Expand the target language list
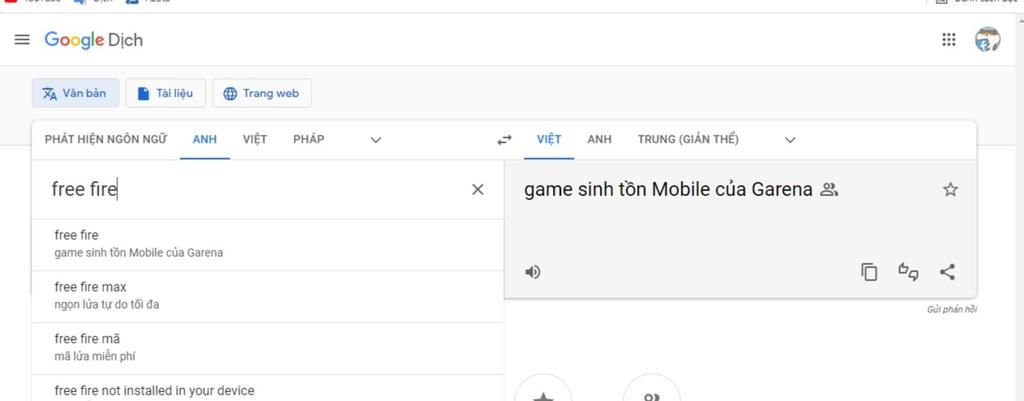Screen dimensions: 1024x401 pyautogui.click(x=790, y=140)
